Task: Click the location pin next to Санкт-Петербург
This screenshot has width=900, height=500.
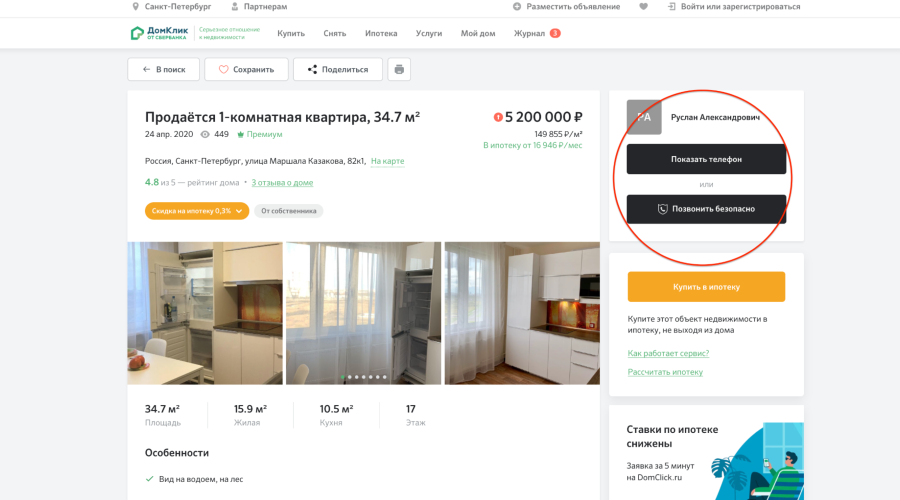Action: pos(135,7)
